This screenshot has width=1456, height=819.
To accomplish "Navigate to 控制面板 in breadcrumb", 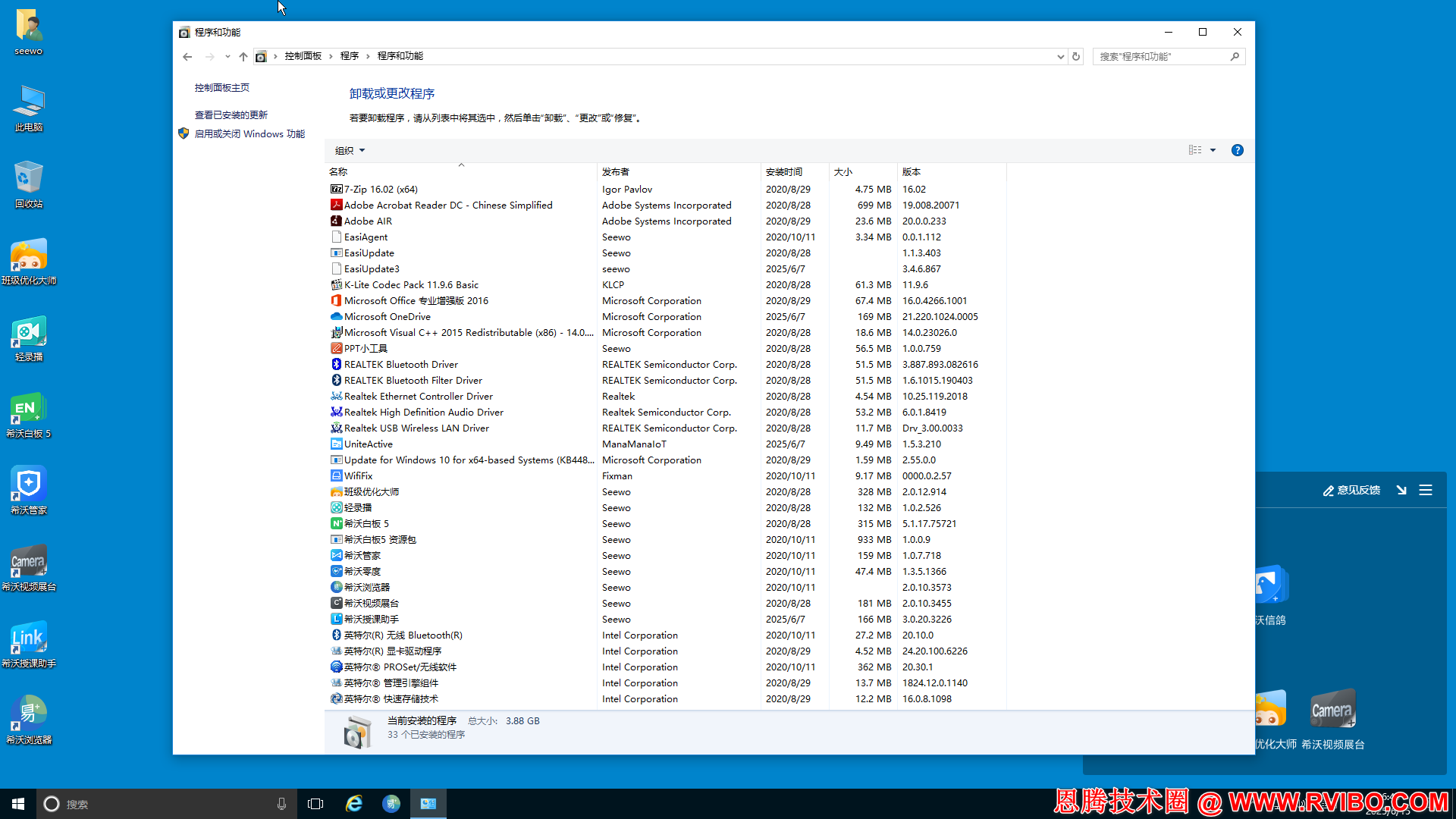I will (303, 56).
